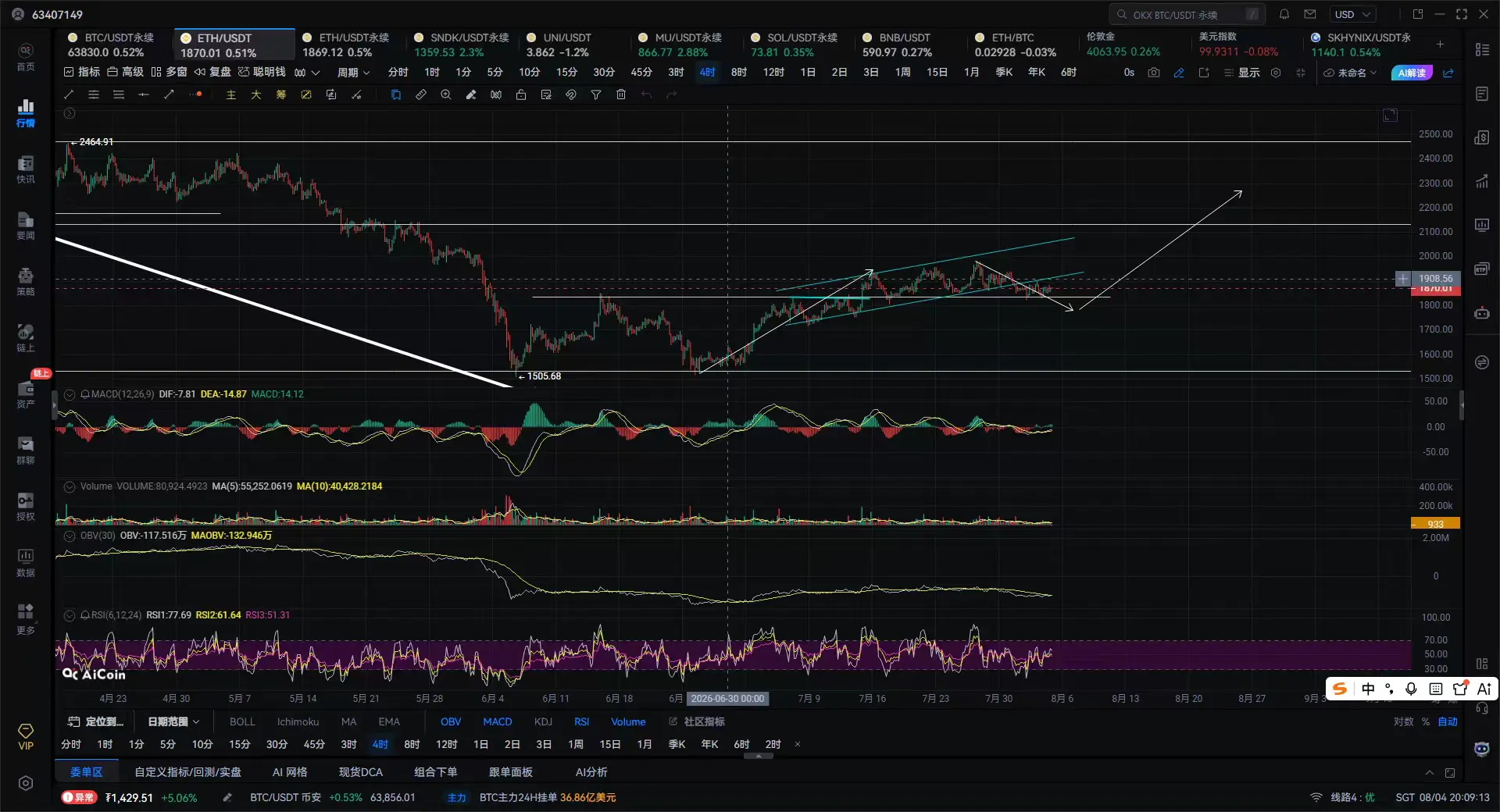Open the mail inbox icon
The image size is (1500, 812).
tap(1310, 14)
